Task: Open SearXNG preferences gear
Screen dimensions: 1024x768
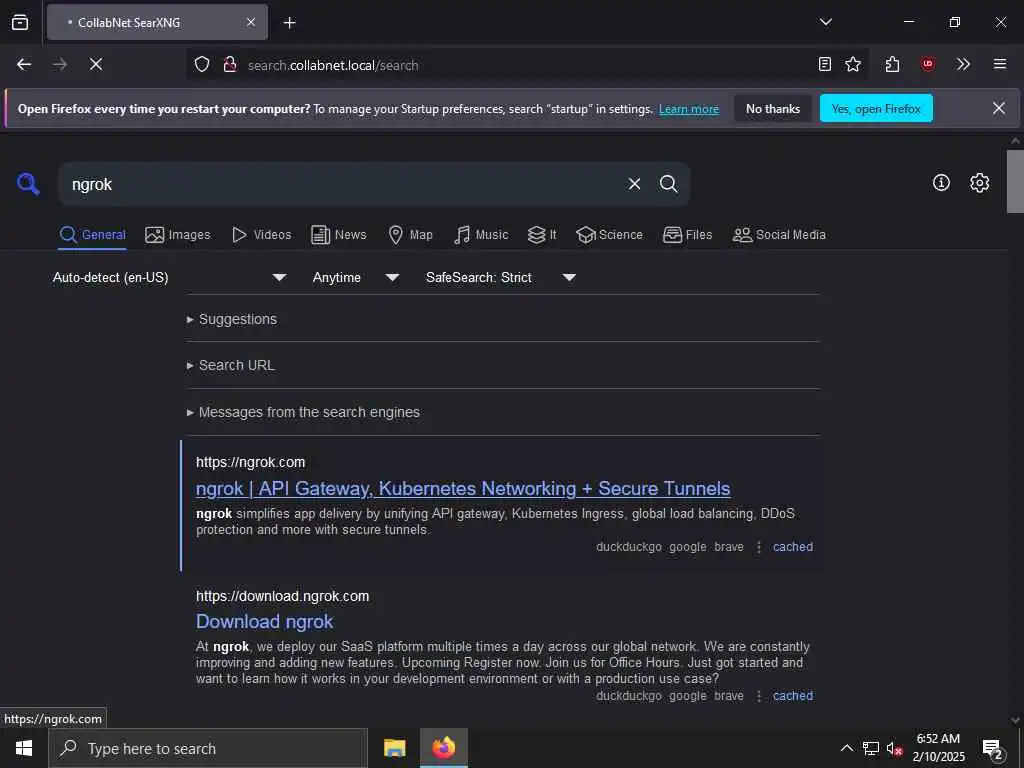Action: tap(980, 183)
